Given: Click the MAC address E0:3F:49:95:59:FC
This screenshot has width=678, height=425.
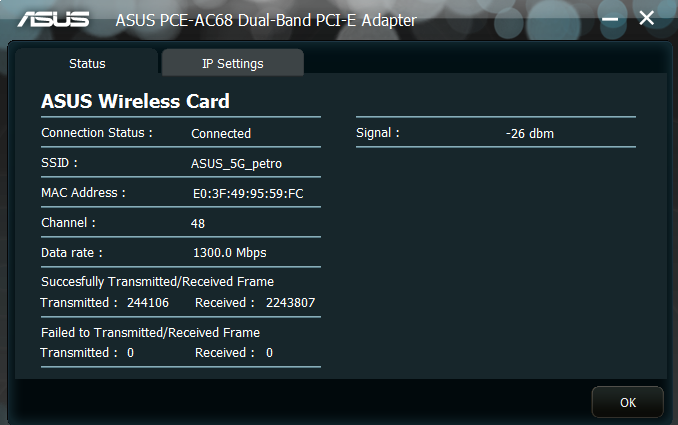Looking at the screenshot, I should (248, 193).
